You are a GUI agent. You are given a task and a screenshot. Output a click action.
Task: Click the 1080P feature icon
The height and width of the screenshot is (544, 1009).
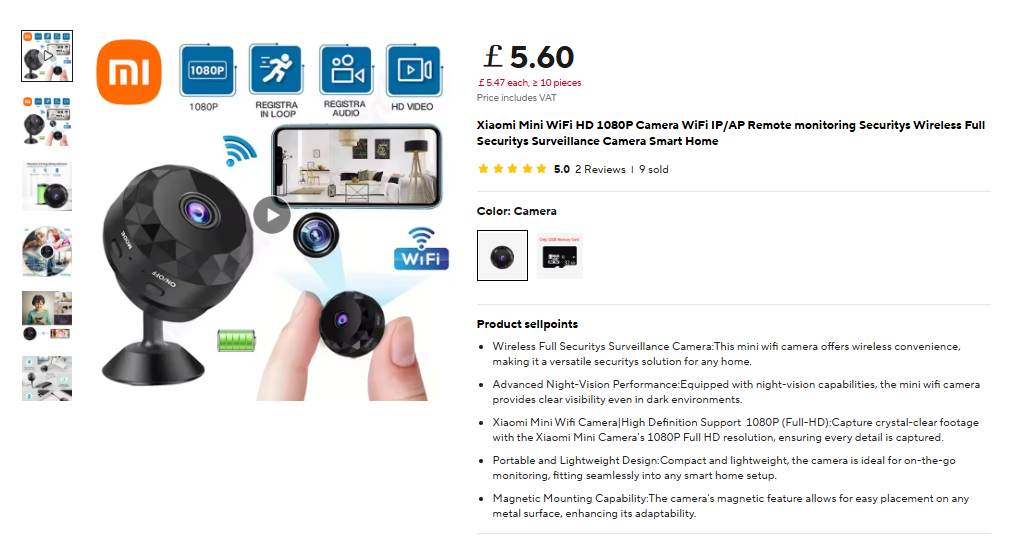[x=207, y=70]
